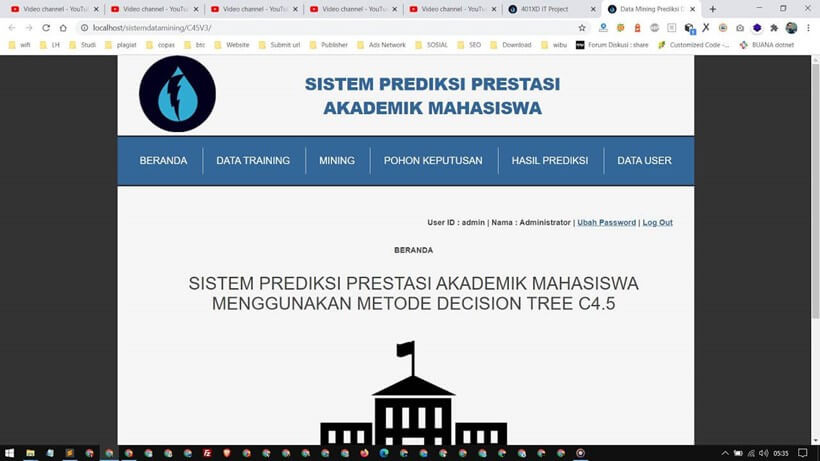
Task: Open POHON KEPUTUSAN menu item
Action: 433,161
